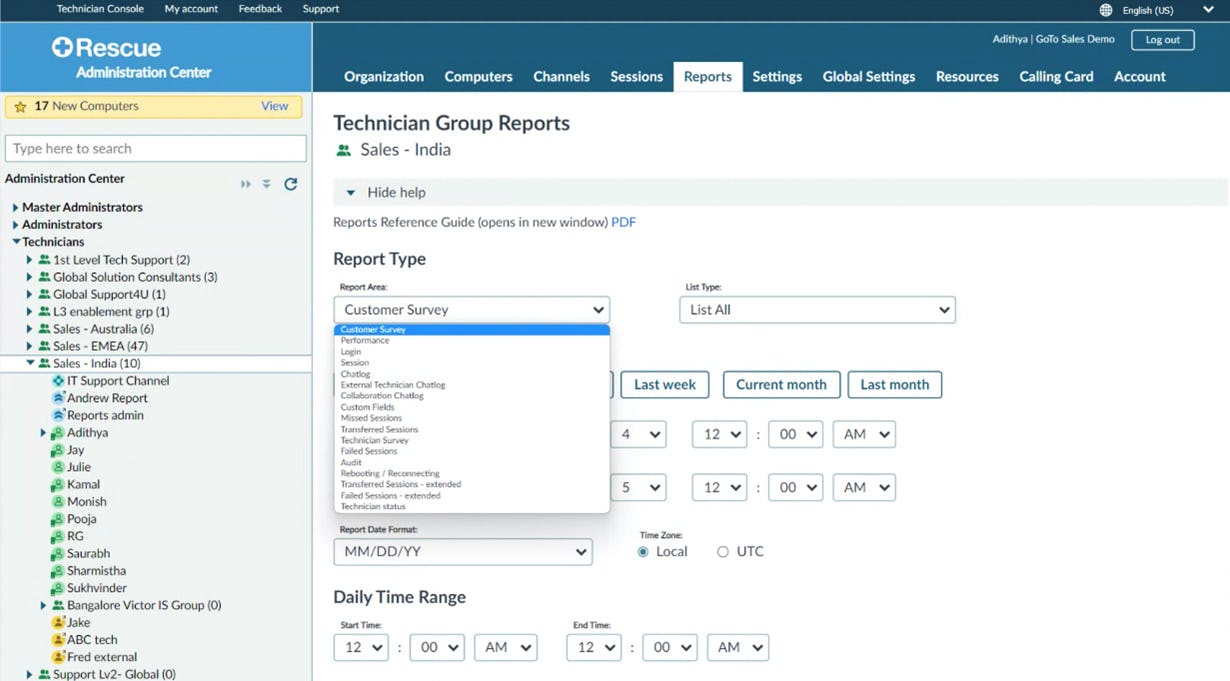1230x681 pixels.
Task: Open the Report Area dropdown
Action: tap(471, 310)
